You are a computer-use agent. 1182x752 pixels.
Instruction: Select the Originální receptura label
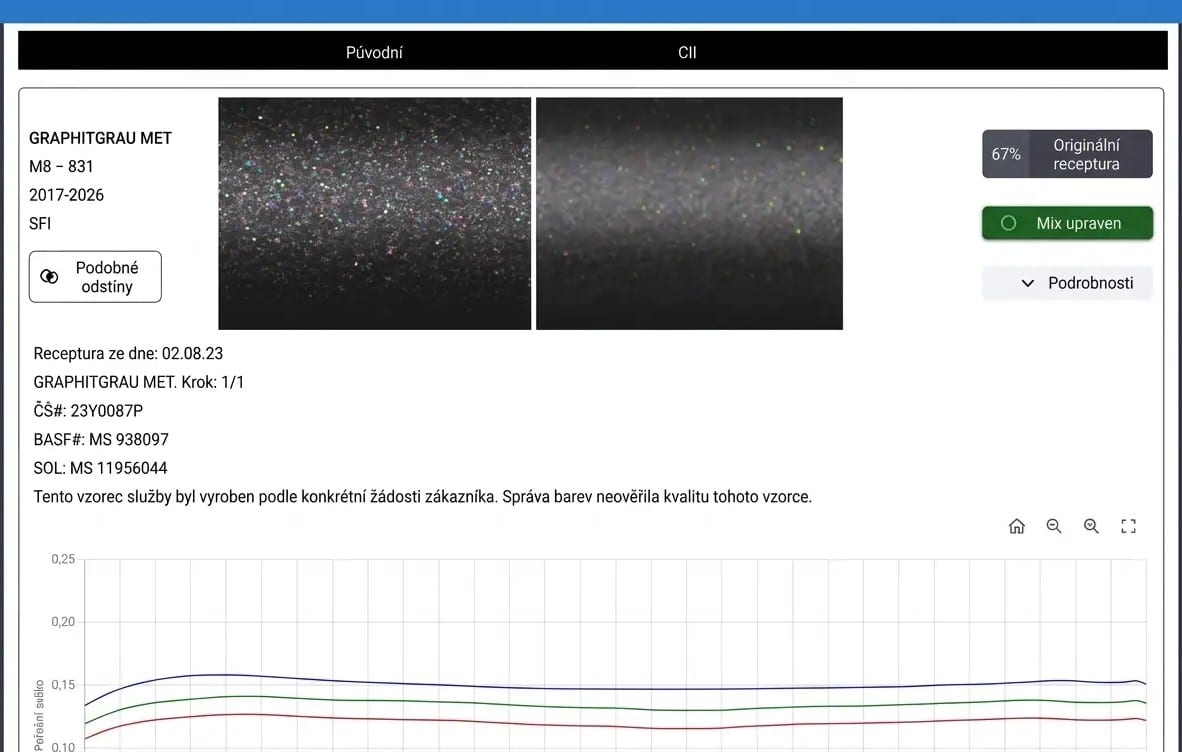coord(1086,154)
